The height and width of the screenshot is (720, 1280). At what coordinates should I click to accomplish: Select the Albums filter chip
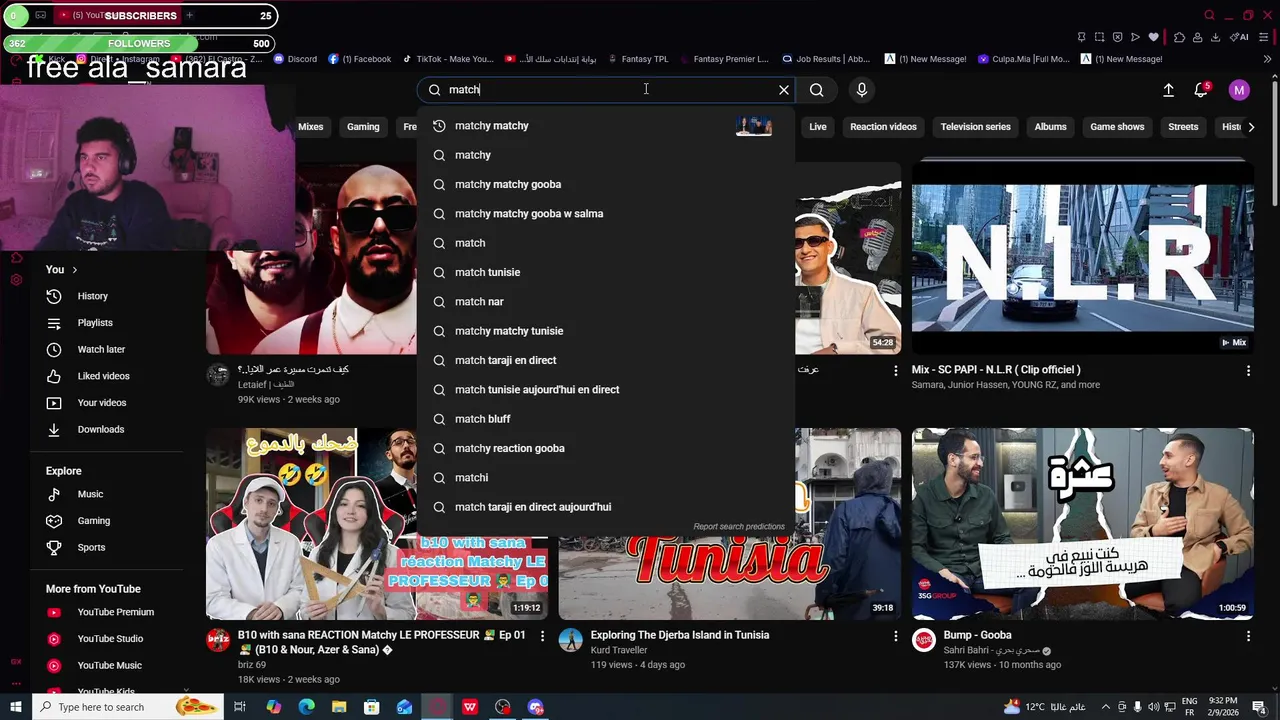point(1050,127)
